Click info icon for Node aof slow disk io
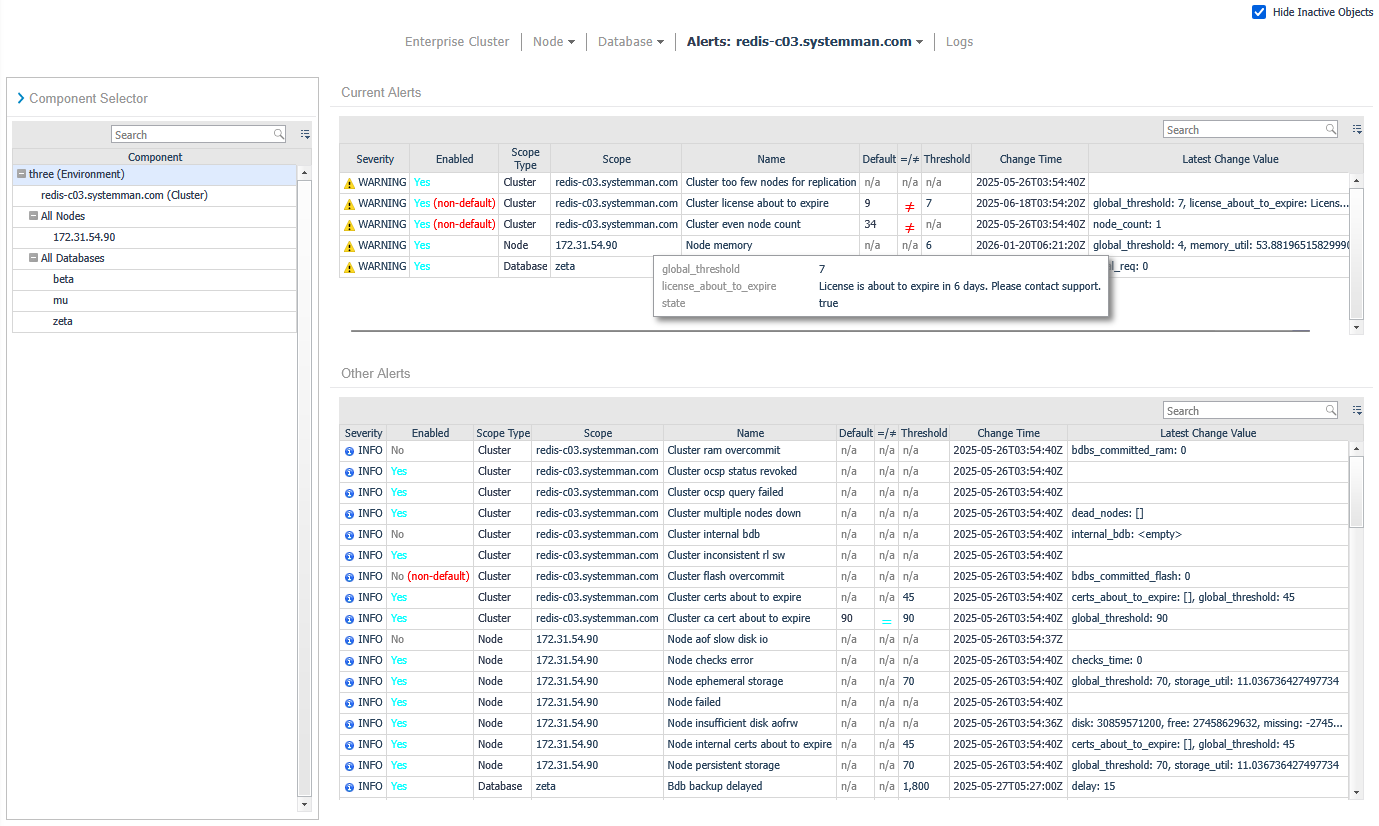This screenshot has height=826, width=1379. 349,640
